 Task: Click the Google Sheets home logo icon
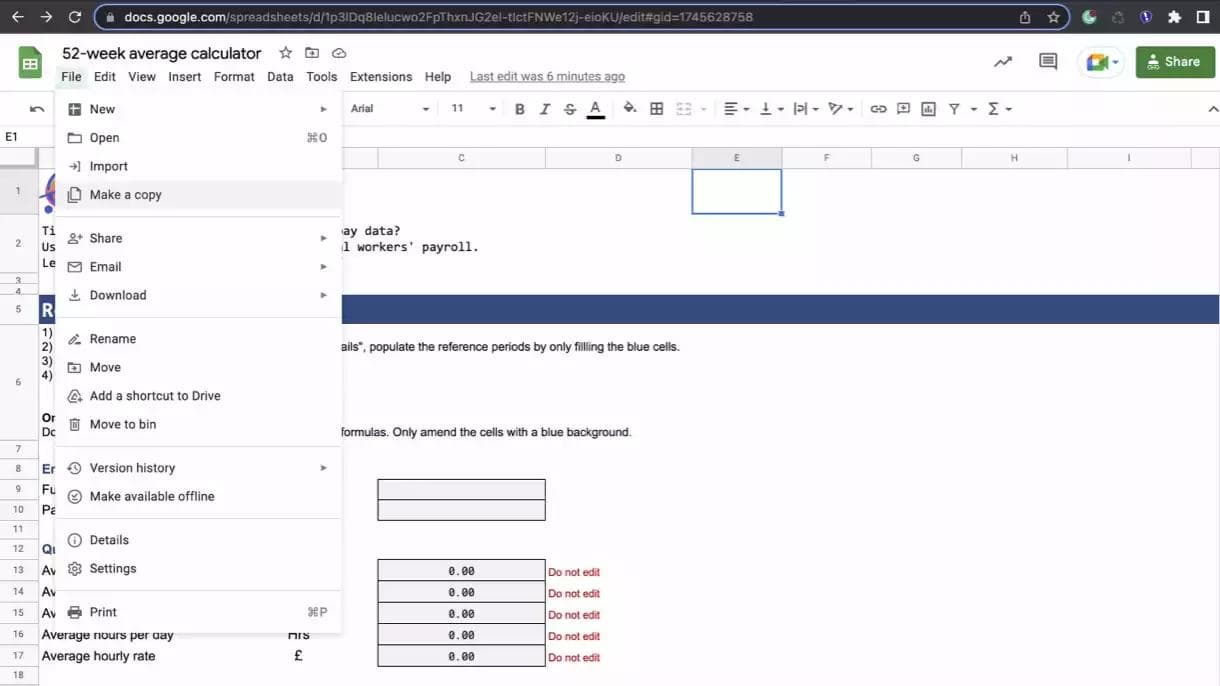click(30, 63)
